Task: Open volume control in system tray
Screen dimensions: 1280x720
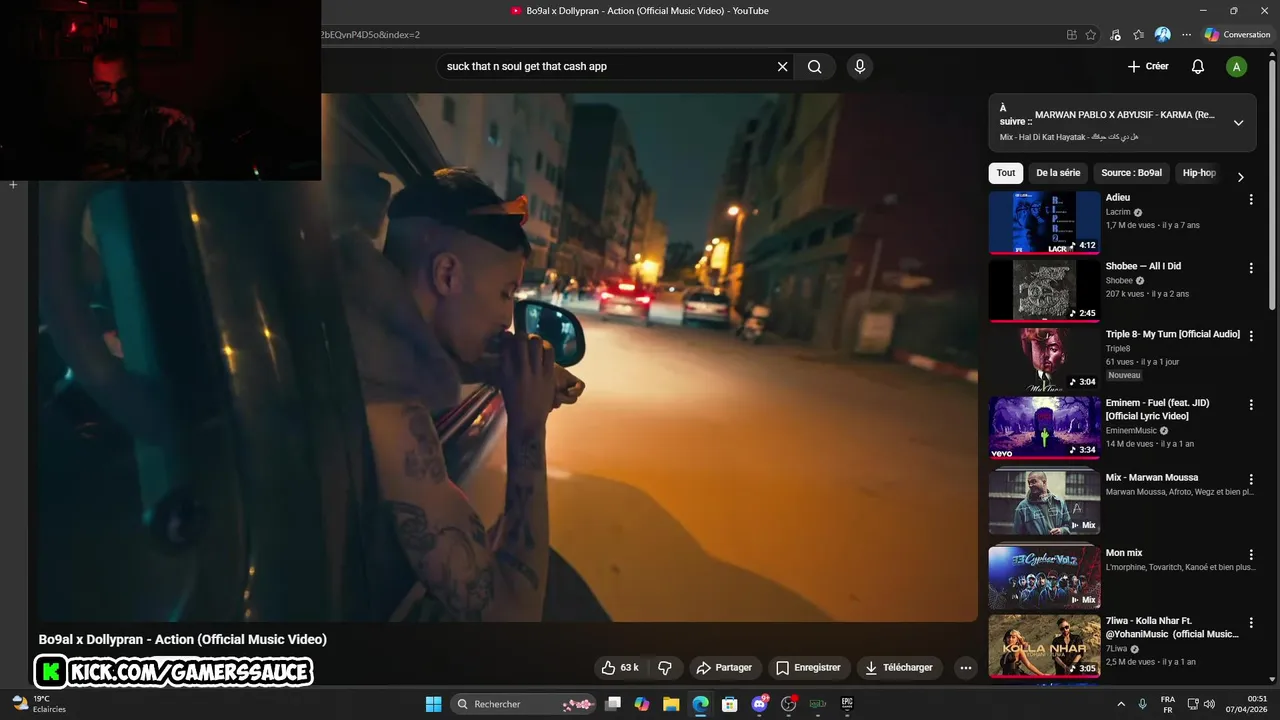Action: coord(1208,704)
